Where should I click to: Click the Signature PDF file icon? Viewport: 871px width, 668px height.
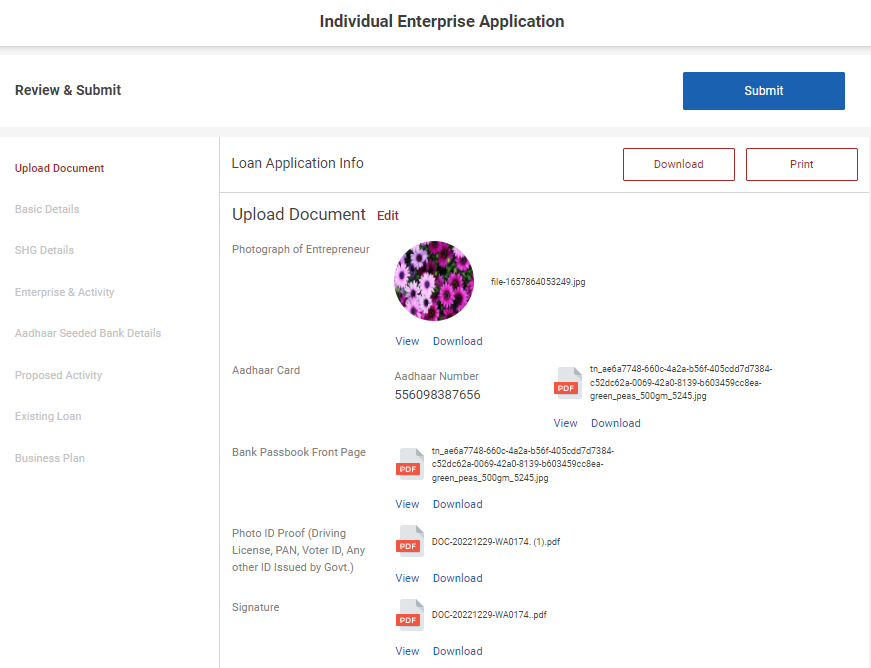tap(410, 615)
